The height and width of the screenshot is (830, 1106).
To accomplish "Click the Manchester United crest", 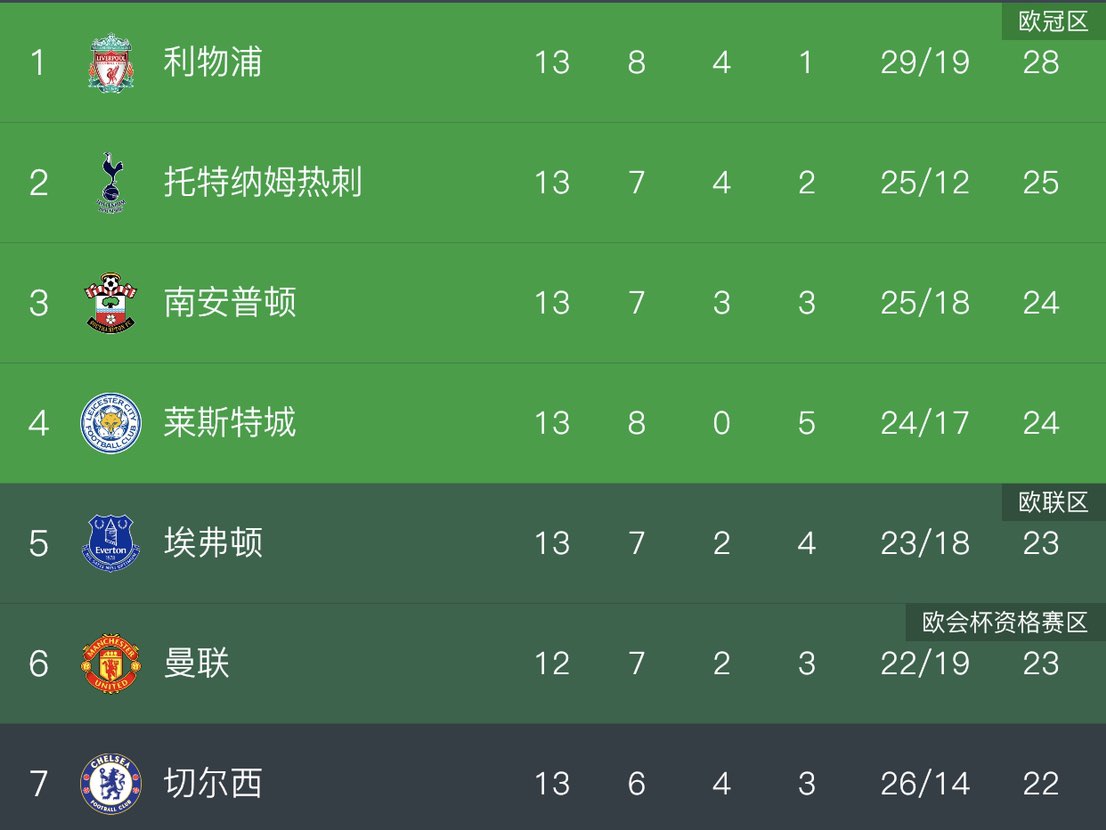I will [110, 663].
